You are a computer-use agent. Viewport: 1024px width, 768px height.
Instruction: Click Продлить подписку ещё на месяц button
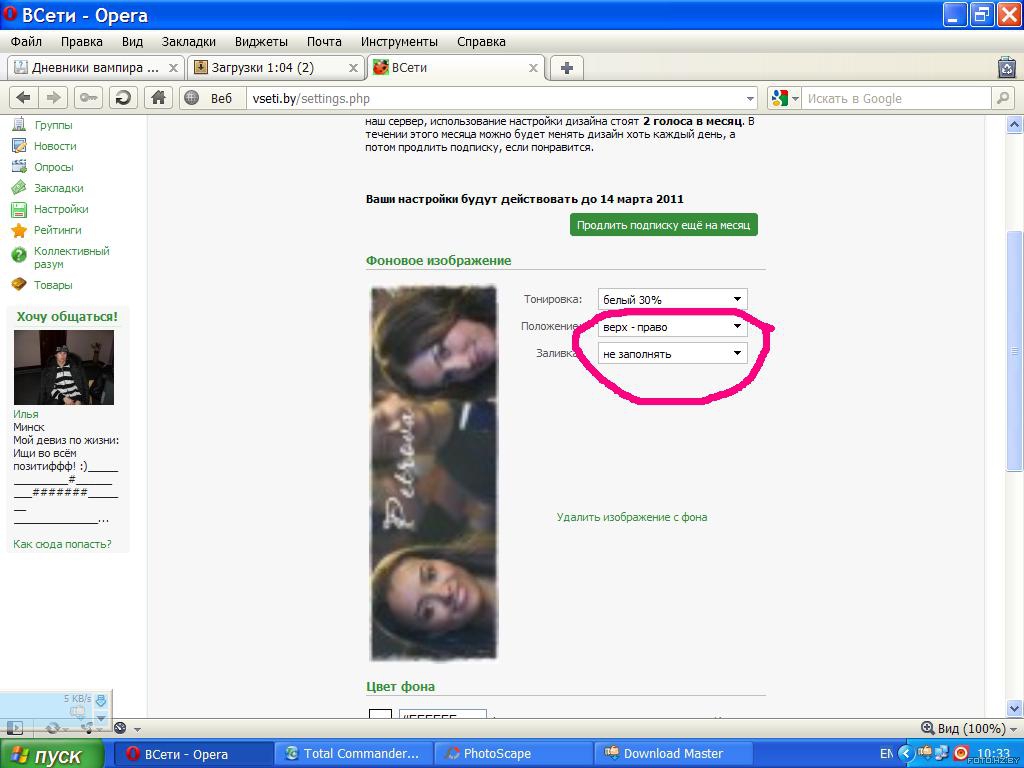pos(663,225)
